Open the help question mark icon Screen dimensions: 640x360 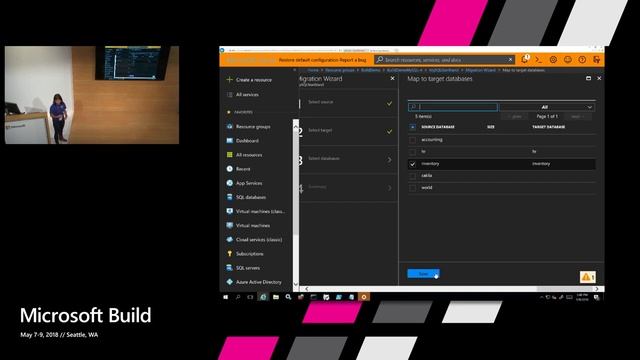[582, 60]
